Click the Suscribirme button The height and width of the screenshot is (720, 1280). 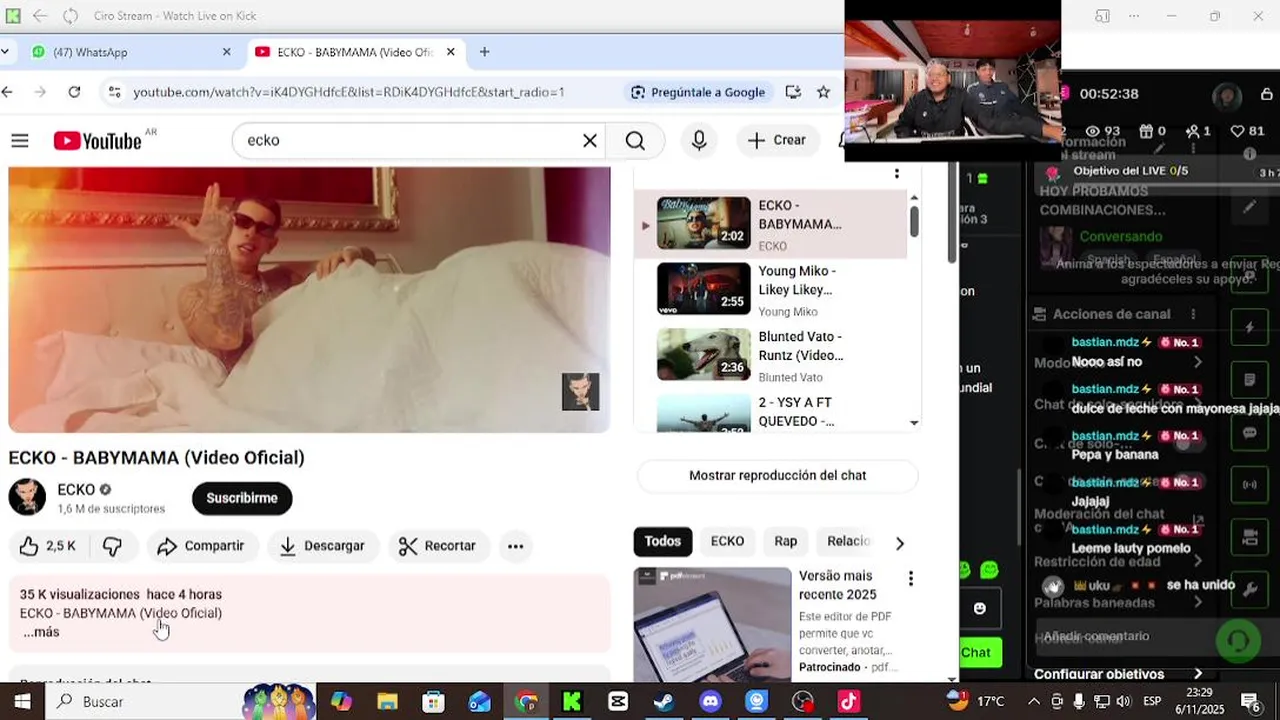pyautogui.click(x=242, y=498)
